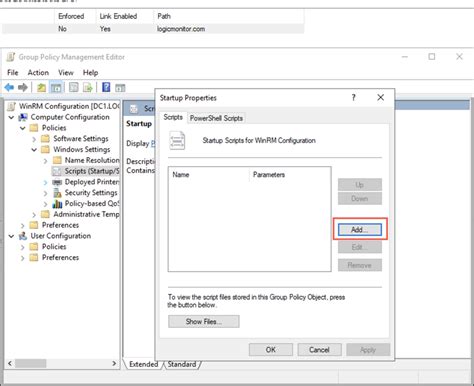
Task: Select Scripts (Startup/Shutdown) tree item
Action: [x=85, y=171]
